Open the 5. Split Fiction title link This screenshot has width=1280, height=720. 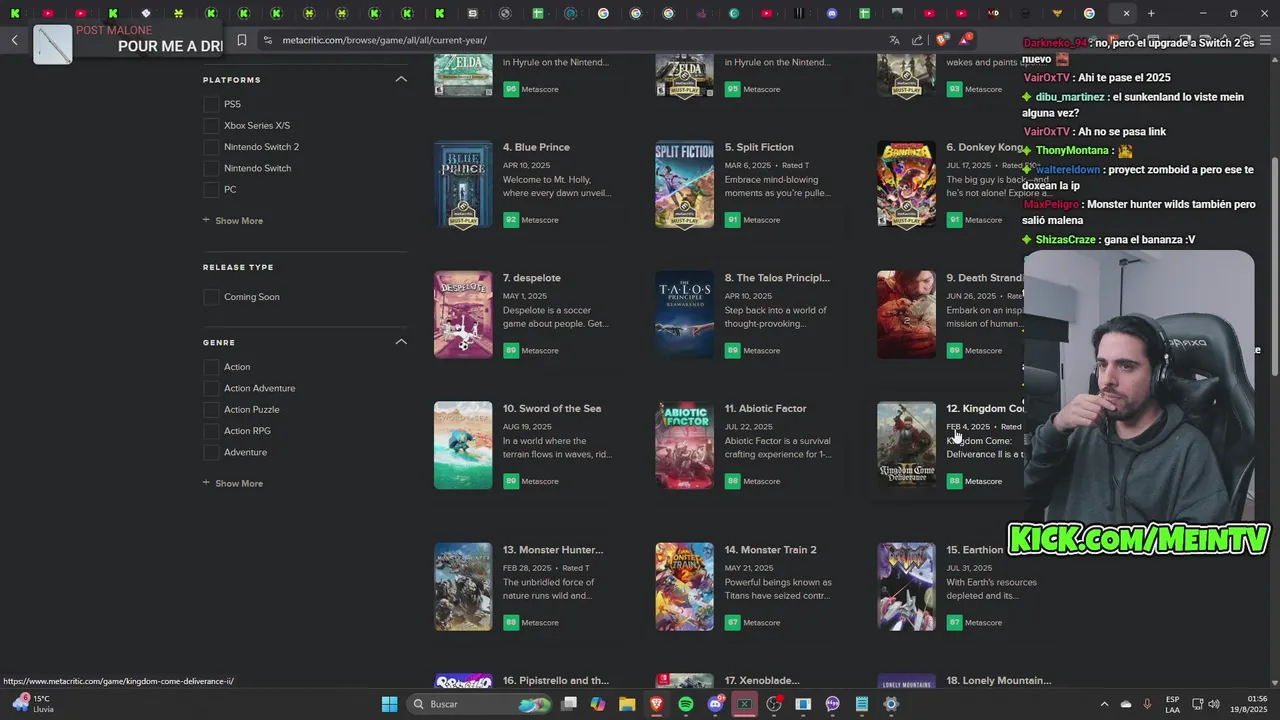click(x=759, y=147)
